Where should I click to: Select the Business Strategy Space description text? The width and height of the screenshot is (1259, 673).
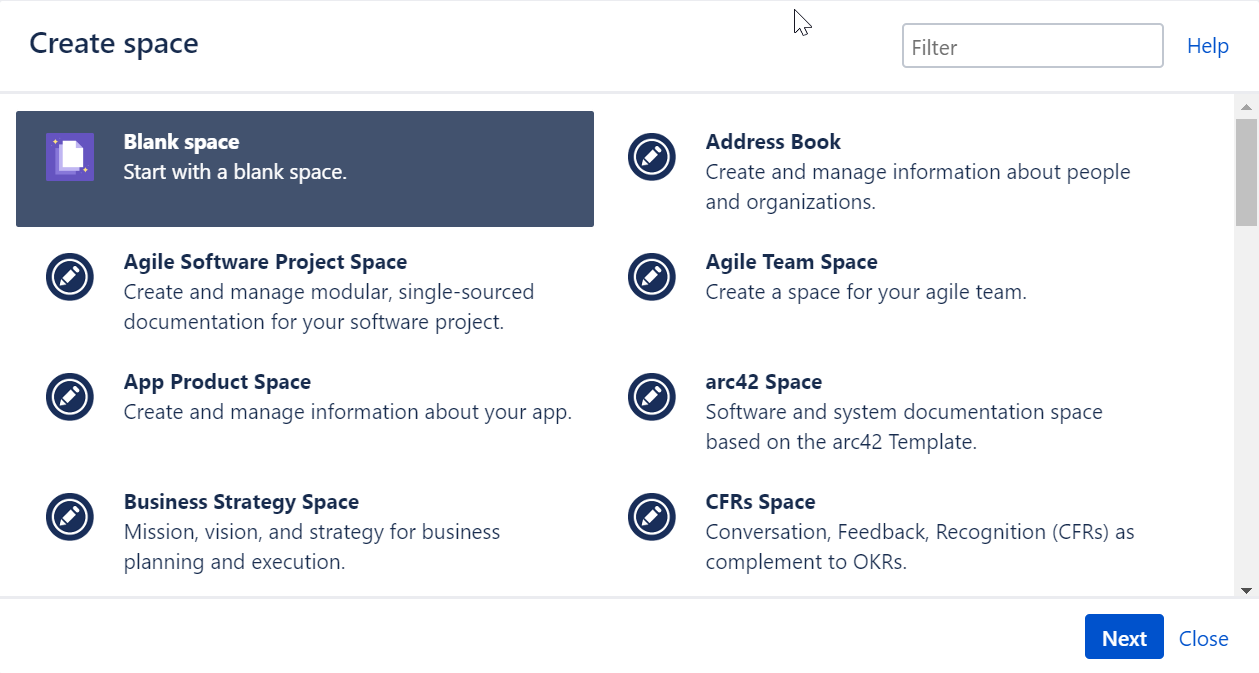click(312, 547)
